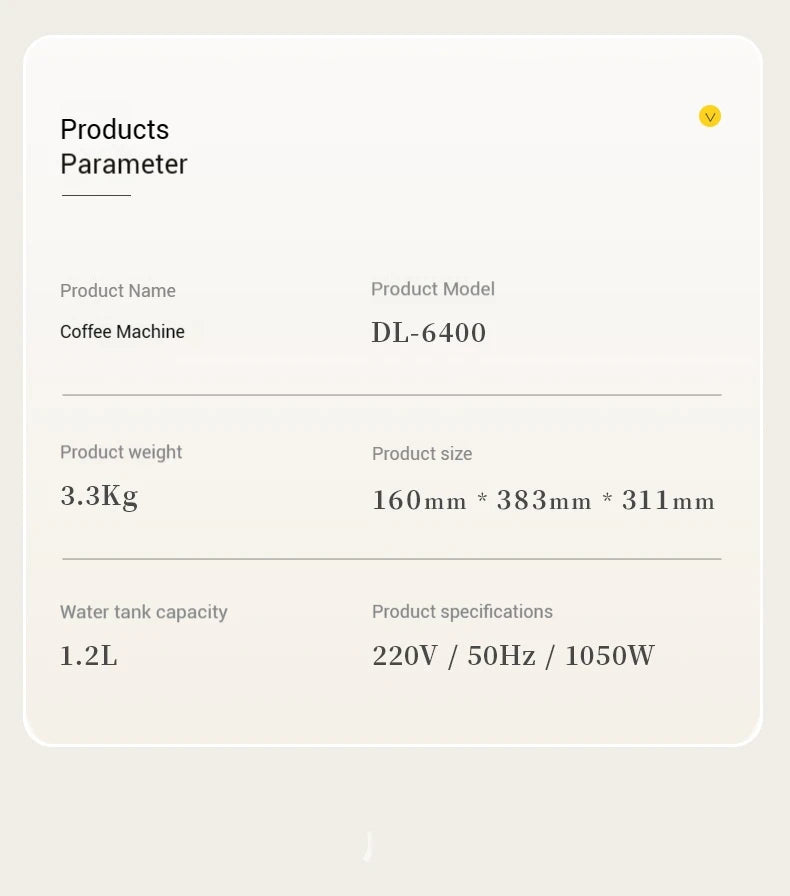Screen dimensions: 790x896
Task: Select the "Product weight" label
Action: coord(121,452)
